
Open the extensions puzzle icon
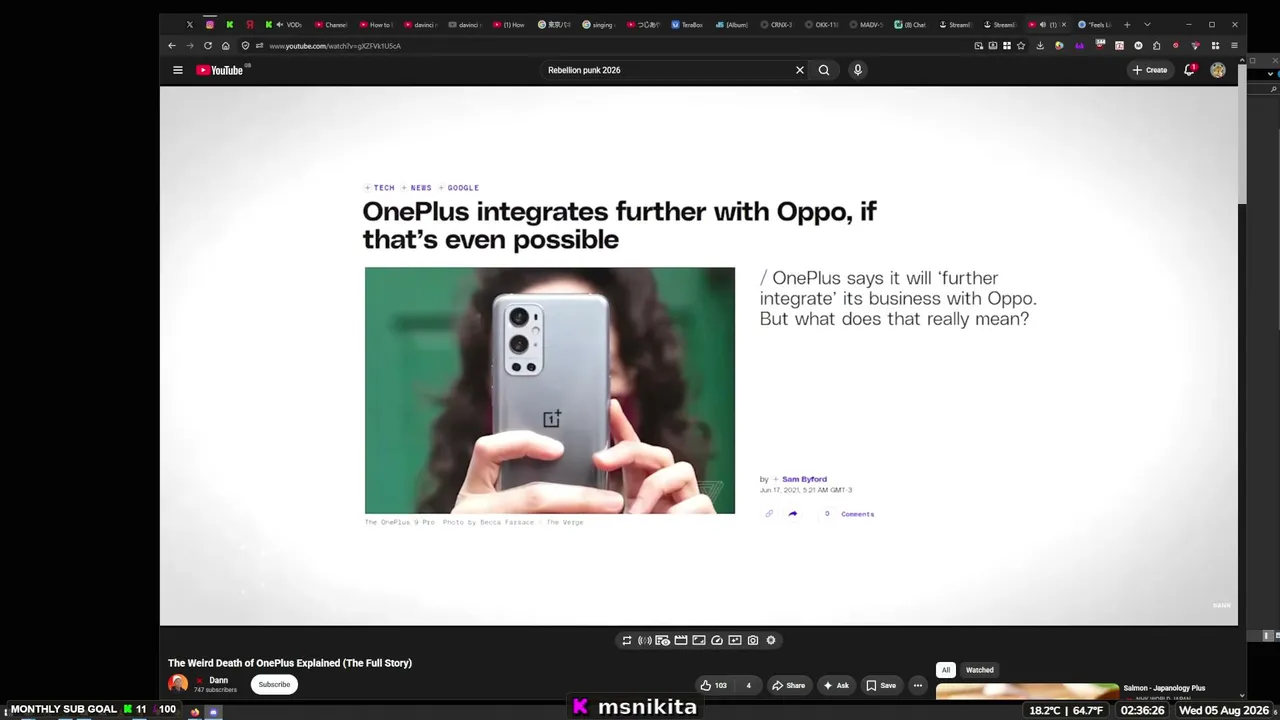click(1157, 46)
